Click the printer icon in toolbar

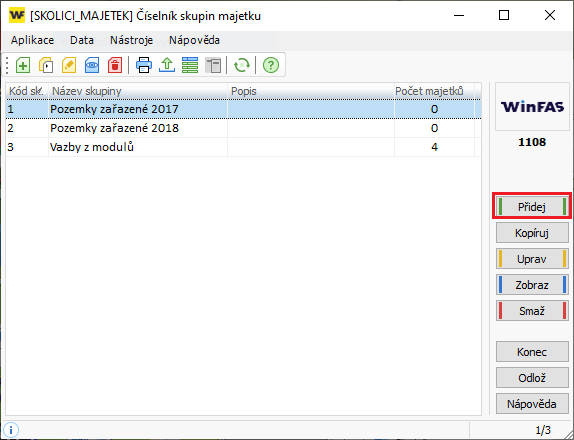pos(144,66)
